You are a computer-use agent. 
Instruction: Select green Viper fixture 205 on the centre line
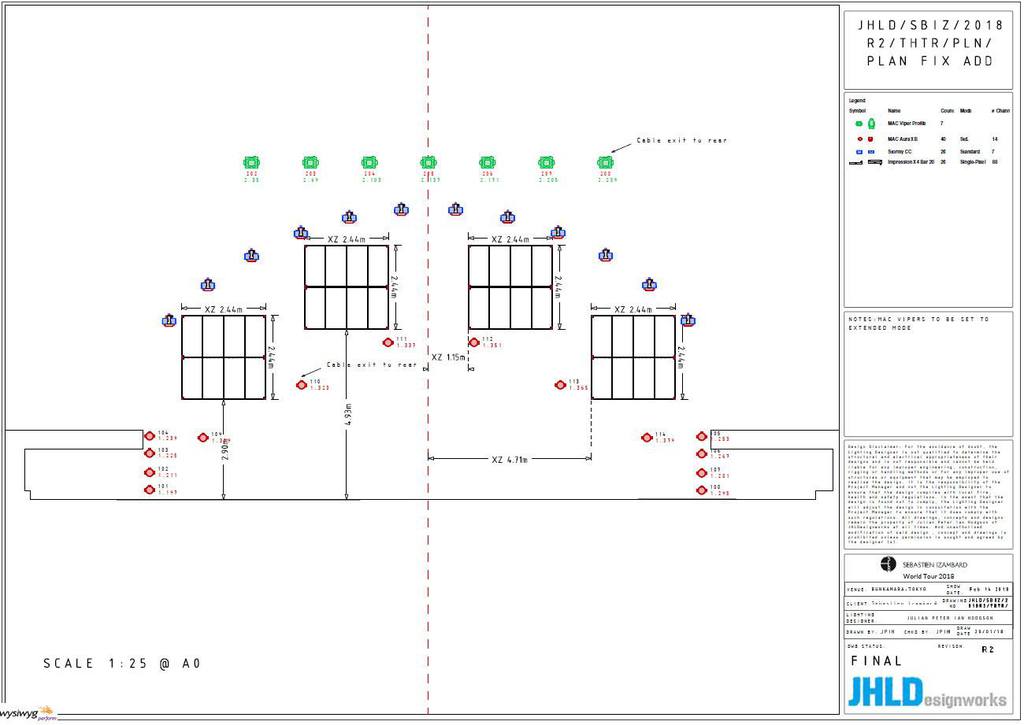(x=428, y=162)
